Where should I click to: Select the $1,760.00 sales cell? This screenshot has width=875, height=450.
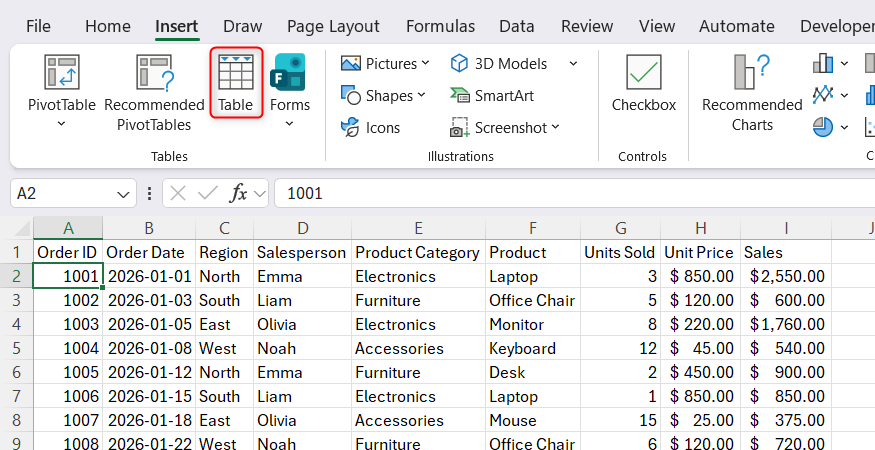click(x=786, y=324)
